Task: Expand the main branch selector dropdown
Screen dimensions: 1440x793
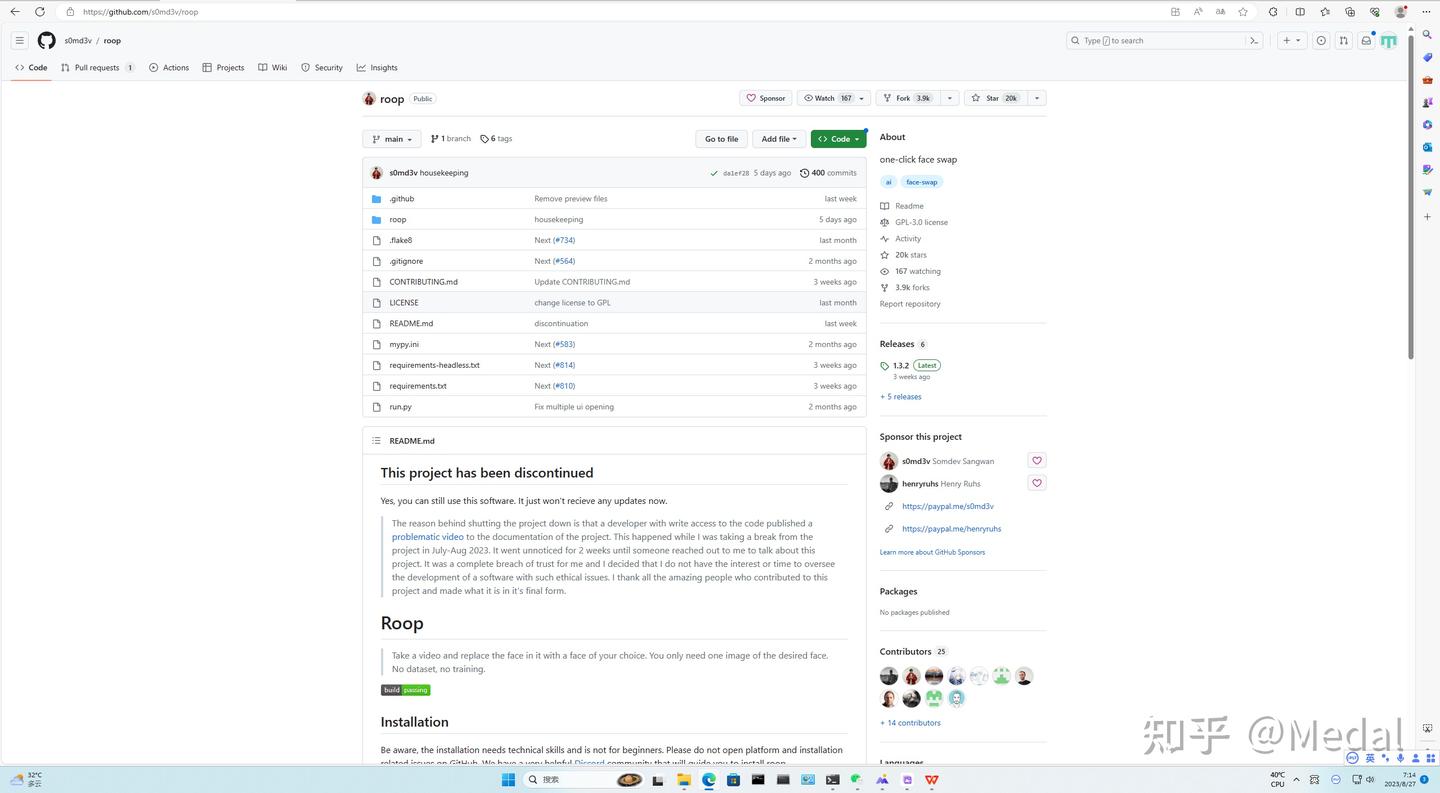Action: pyautogui.click(x=392, y=139)
